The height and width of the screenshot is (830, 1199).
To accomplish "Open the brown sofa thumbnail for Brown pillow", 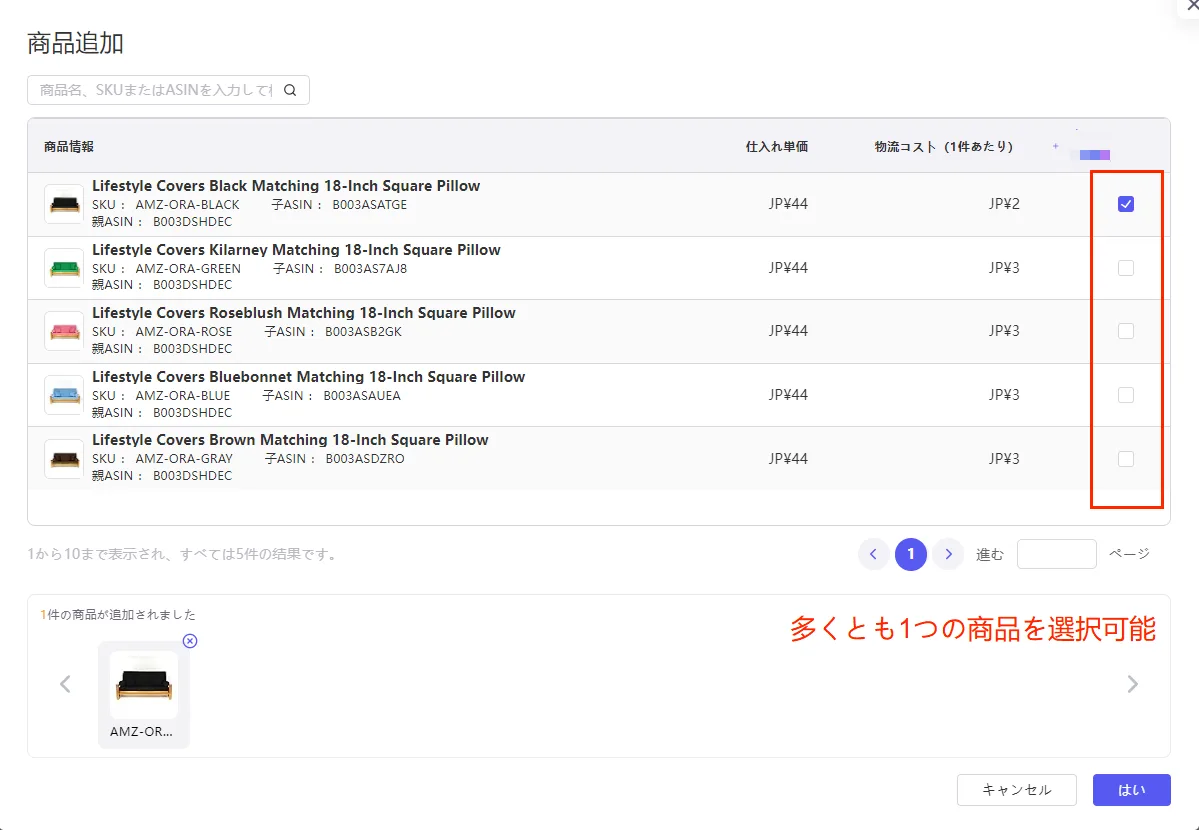I will click(x=64, y=459).
